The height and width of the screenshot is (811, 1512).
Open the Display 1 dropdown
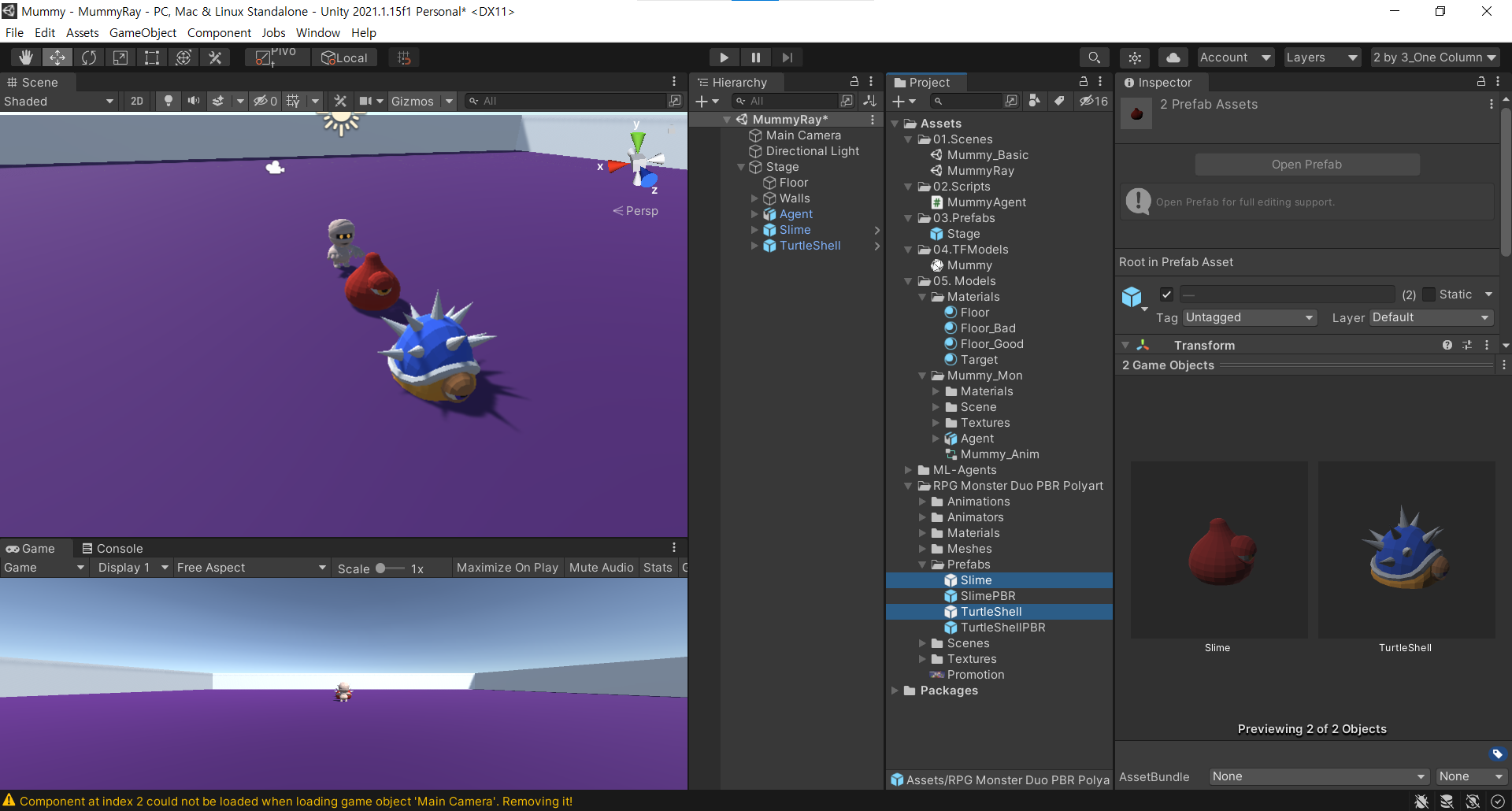tap(133, 568)
